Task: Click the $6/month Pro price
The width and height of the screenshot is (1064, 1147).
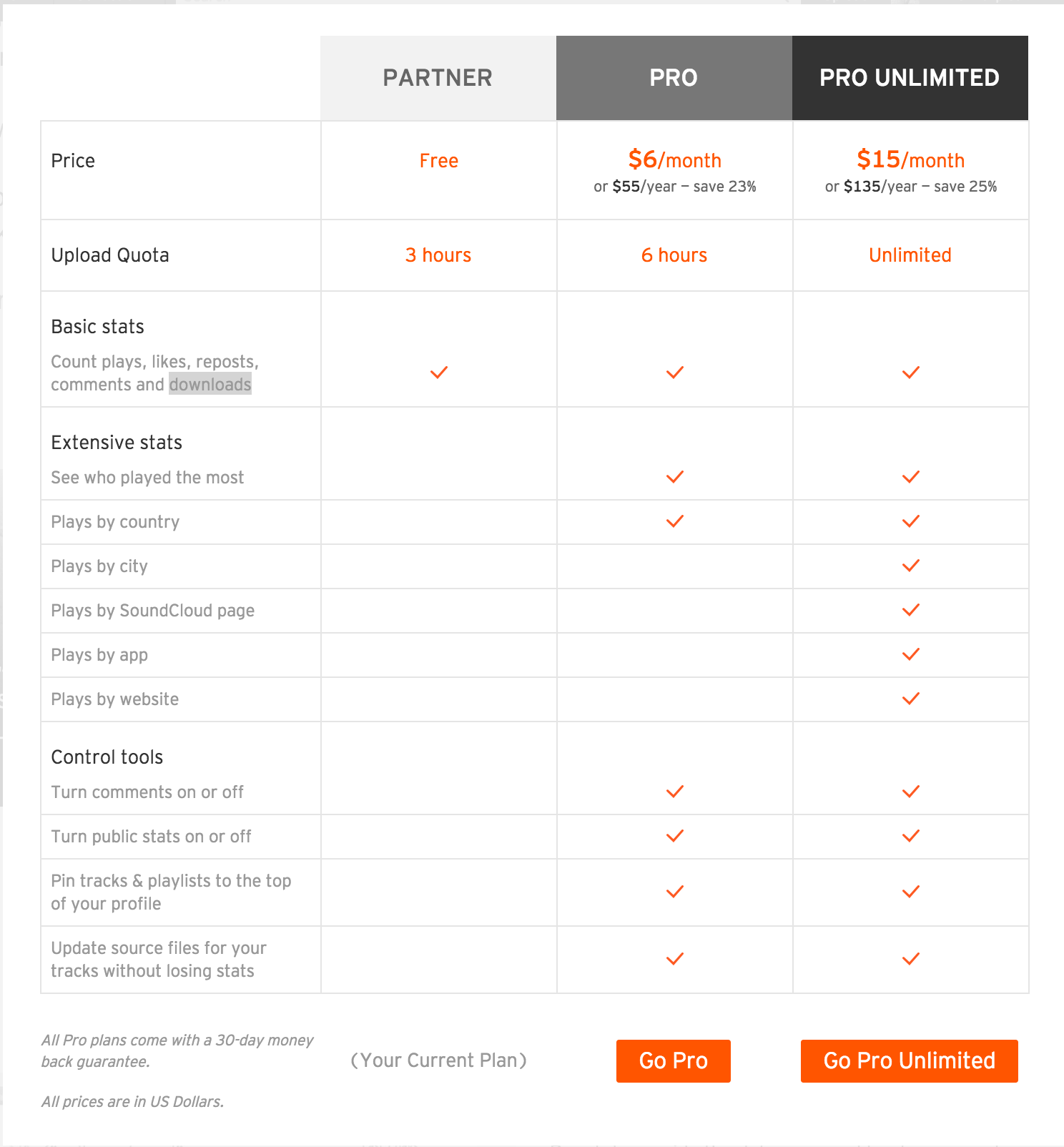Action: [x=675, y=159]
